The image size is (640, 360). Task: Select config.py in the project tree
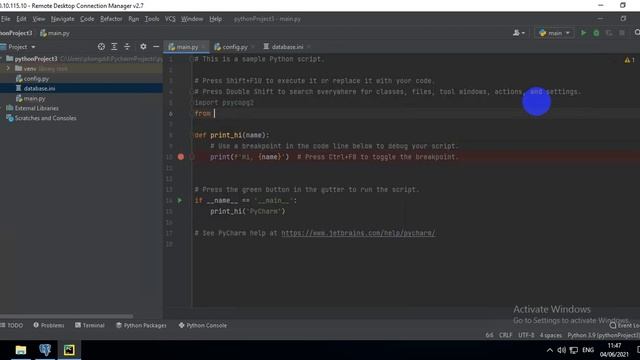point(36,78)
